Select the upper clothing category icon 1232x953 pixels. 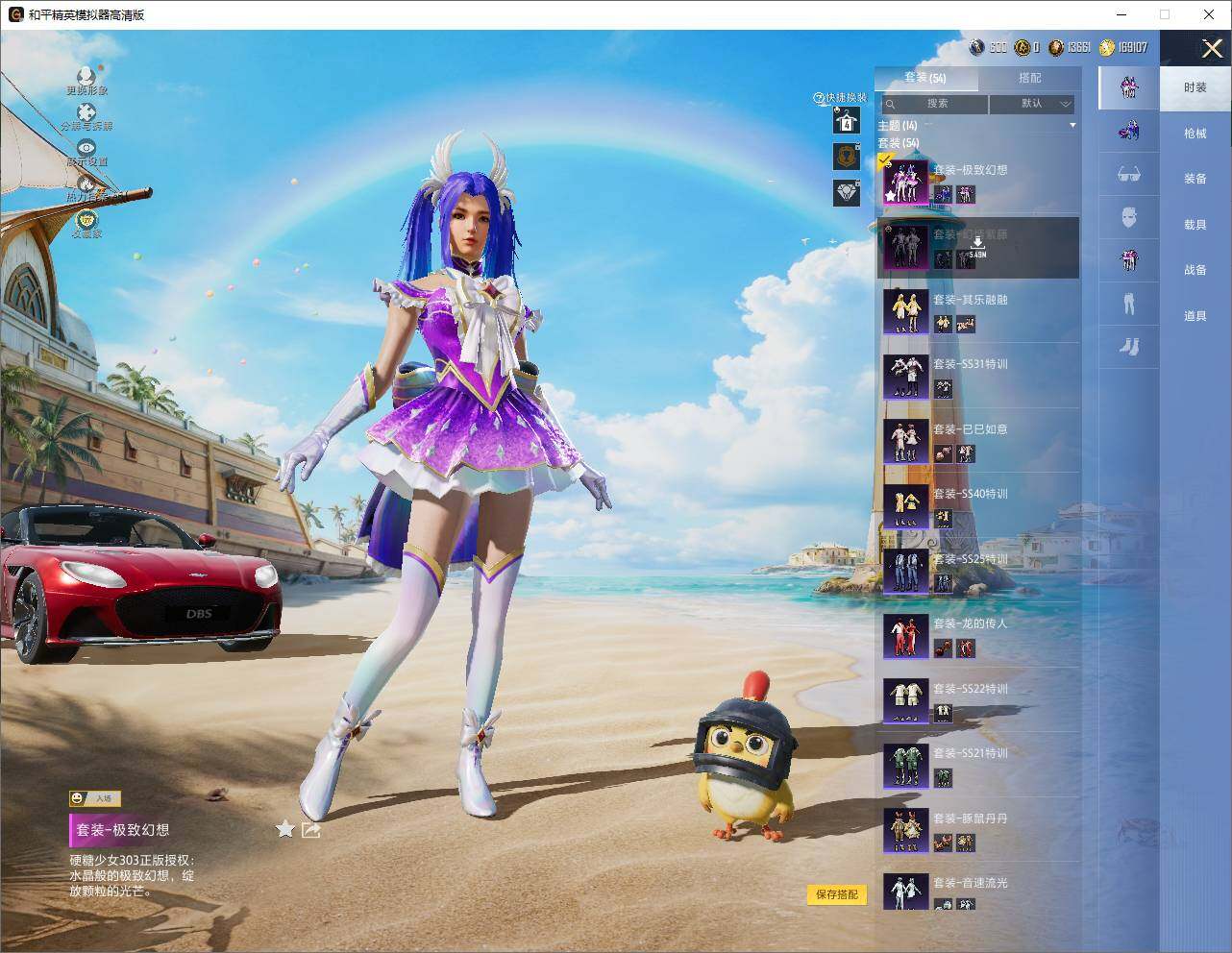(1129, 259)
